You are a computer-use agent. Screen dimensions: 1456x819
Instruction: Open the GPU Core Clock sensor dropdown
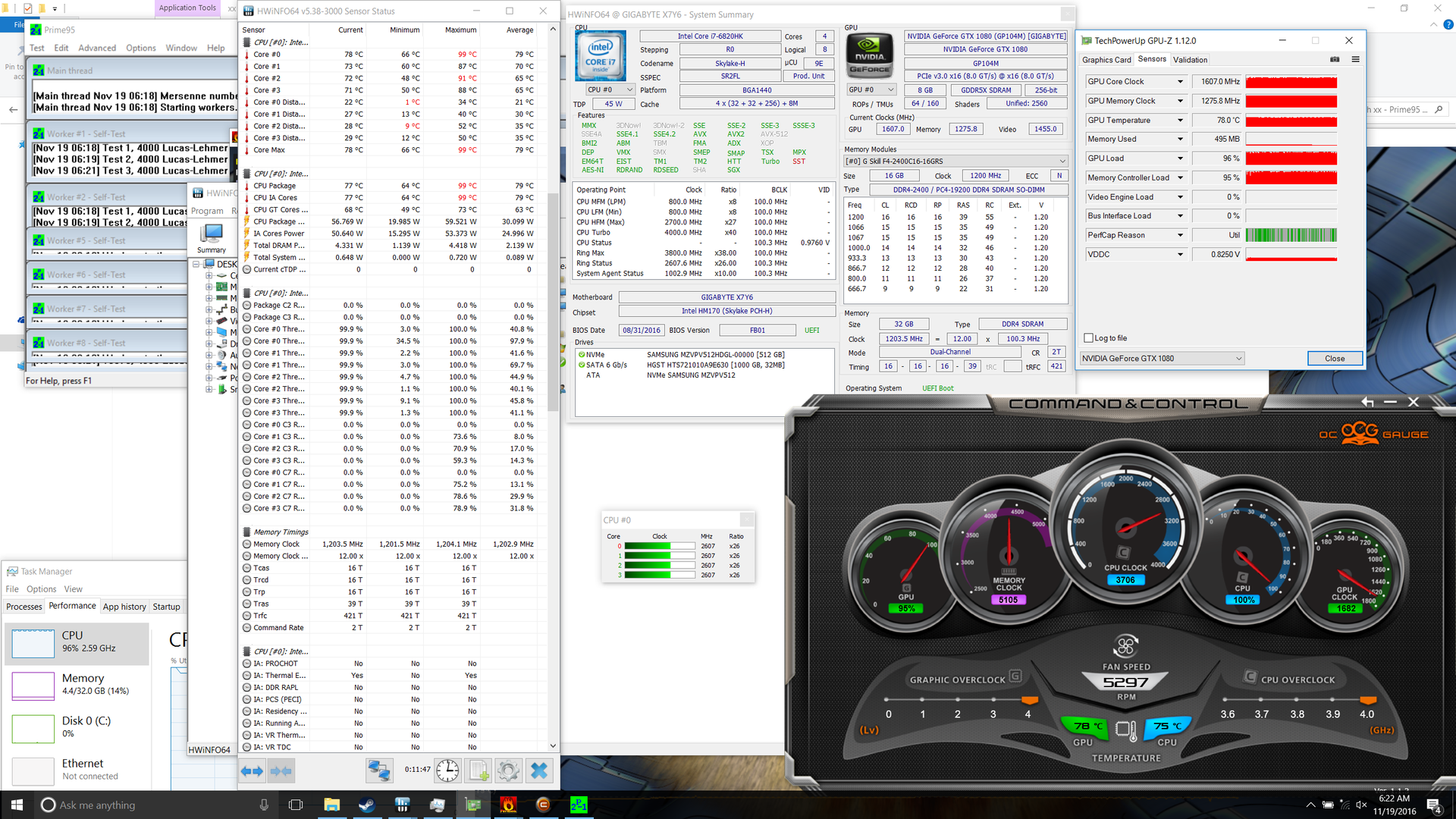coord(1180,82)
